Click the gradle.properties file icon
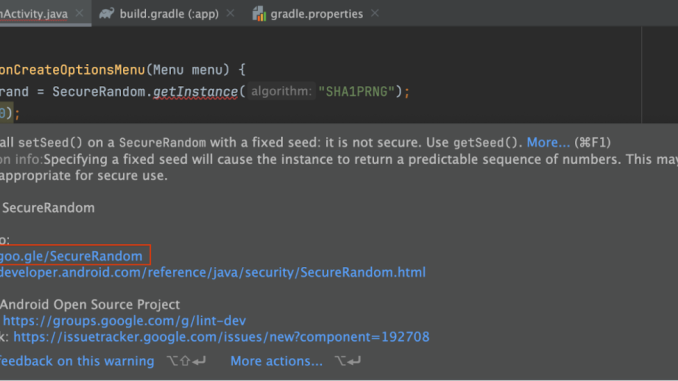This screenshot has width=678, height=381. [259, 14]
